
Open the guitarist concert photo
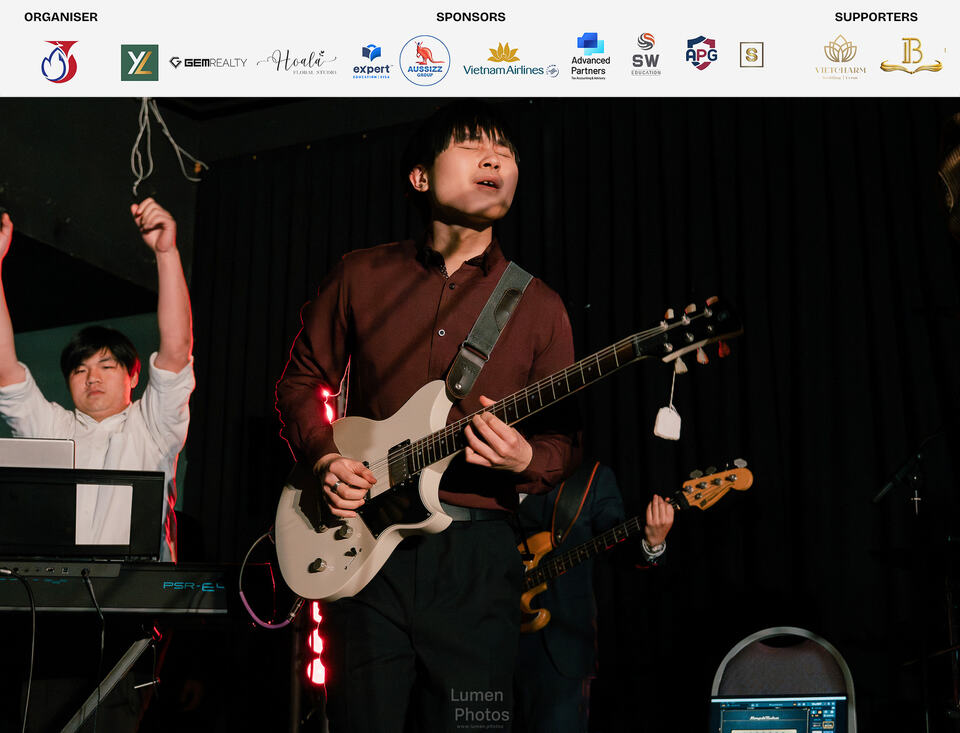coord(480,415)
